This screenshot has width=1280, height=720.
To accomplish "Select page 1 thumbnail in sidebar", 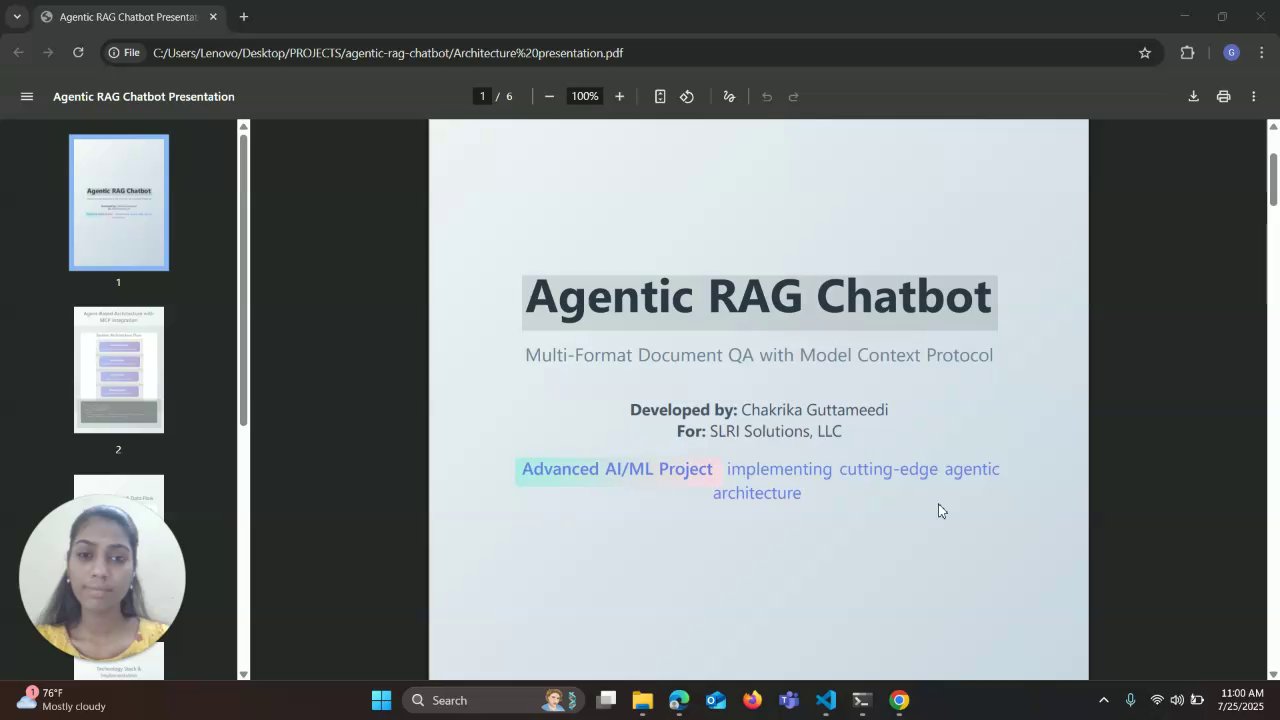I will (119, 203).
